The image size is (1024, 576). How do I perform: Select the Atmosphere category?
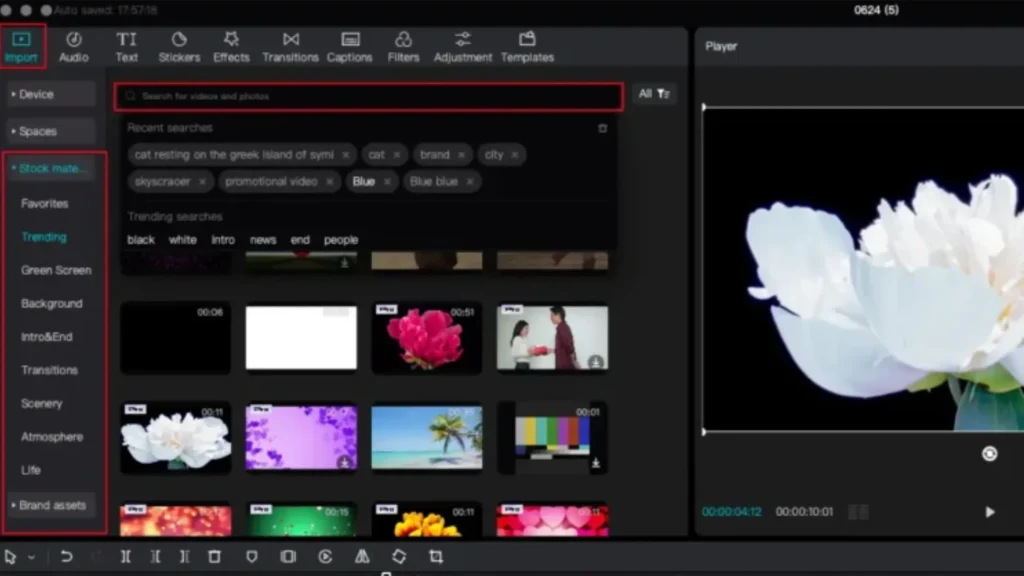tap(52, 437)
